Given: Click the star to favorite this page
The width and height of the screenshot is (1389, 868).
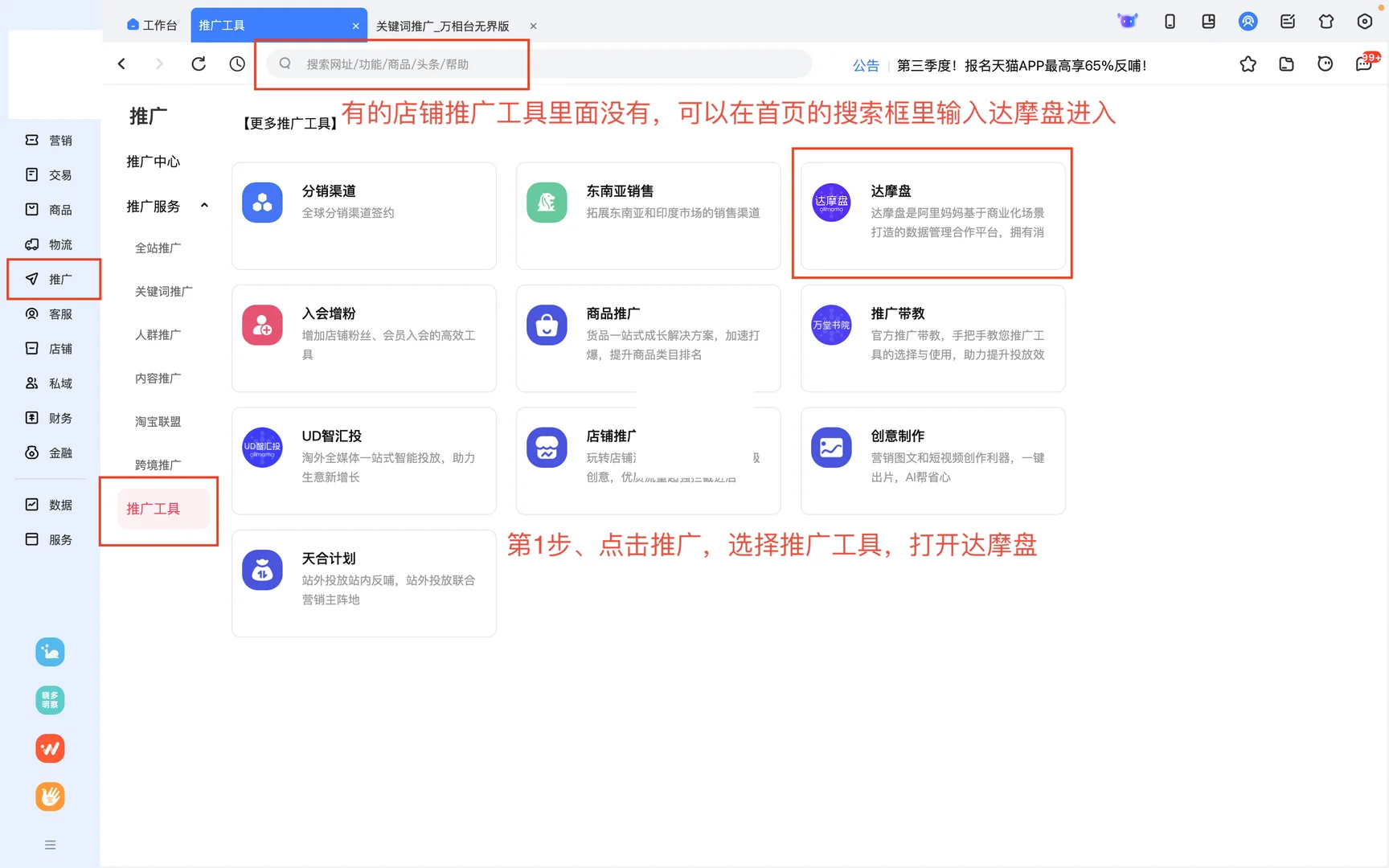Looking at the screenshot, I should click(x=1248, y=64).
